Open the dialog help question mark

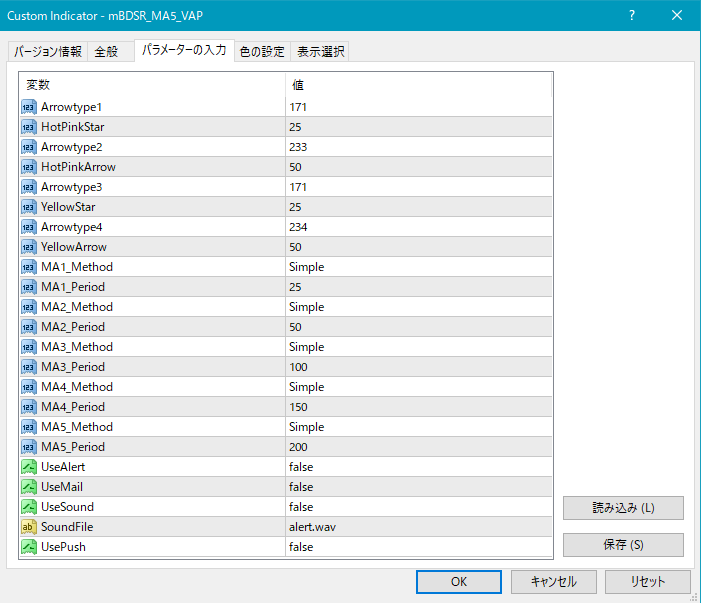coord(632,16)
